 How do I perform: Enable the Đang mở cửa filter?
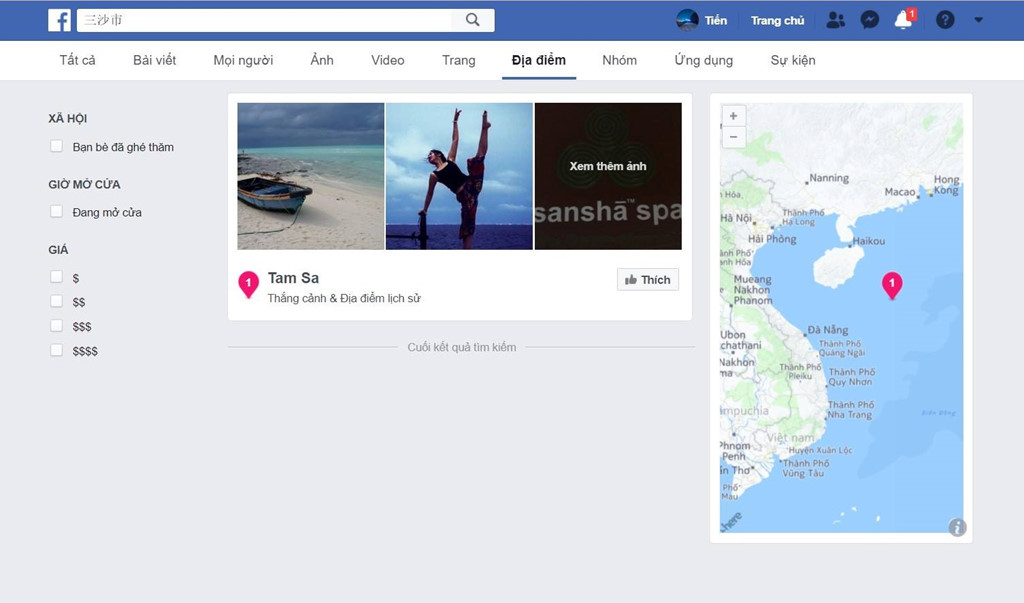click(x=56, y=212)
